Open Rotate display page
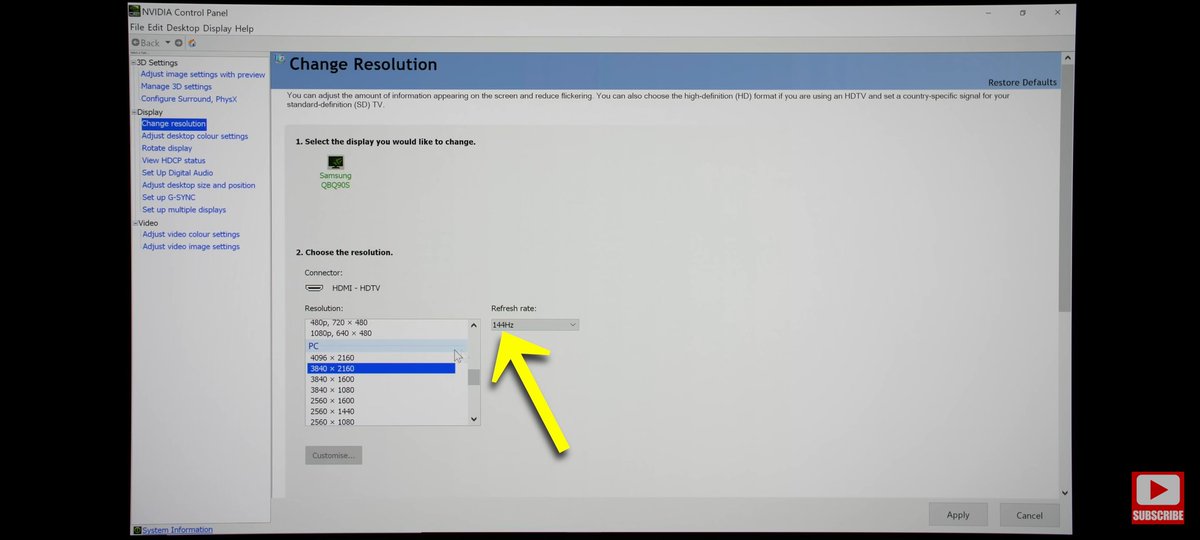The height and width of the screenshot is (540, 1200). pos(167,148)
